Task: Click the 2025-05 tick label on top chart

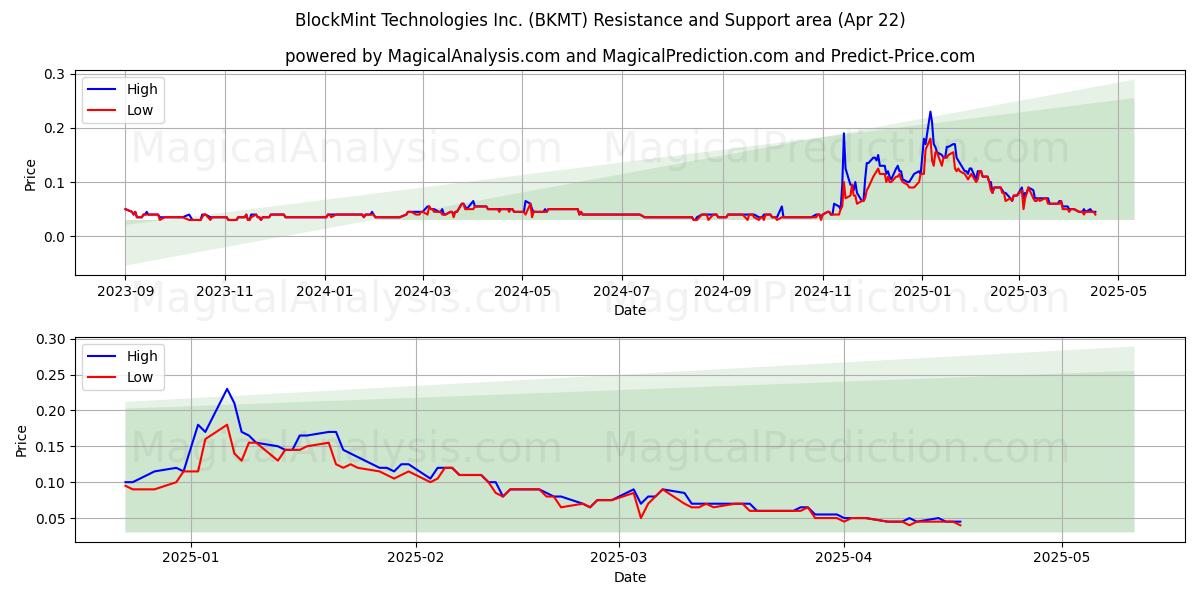Action: tap(1118, 291)
